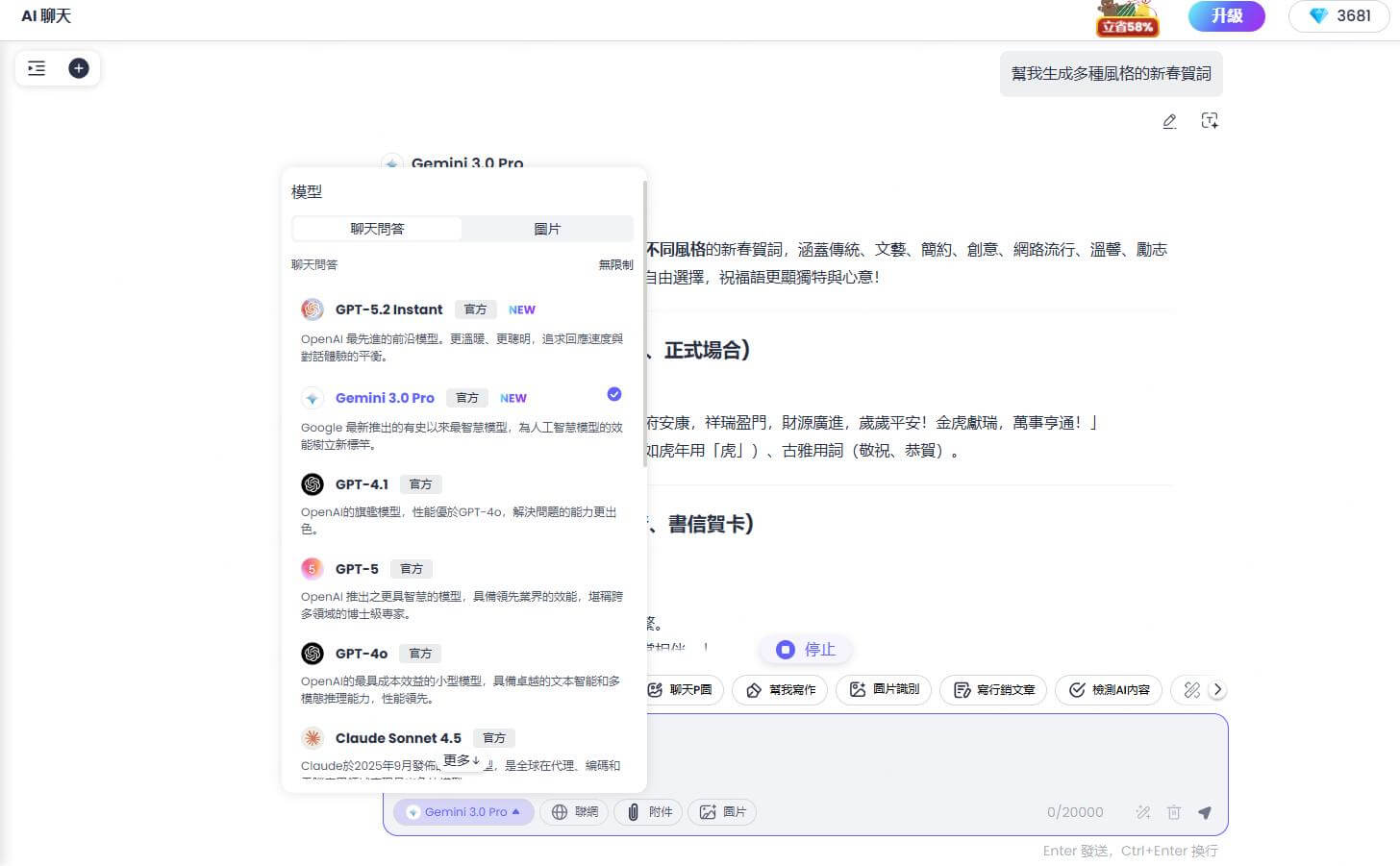The width and height of the screenshot is (1400, 866).
Task: Add an image with 圖片 button
Action: pyautogui.click(x=722, y=812)
